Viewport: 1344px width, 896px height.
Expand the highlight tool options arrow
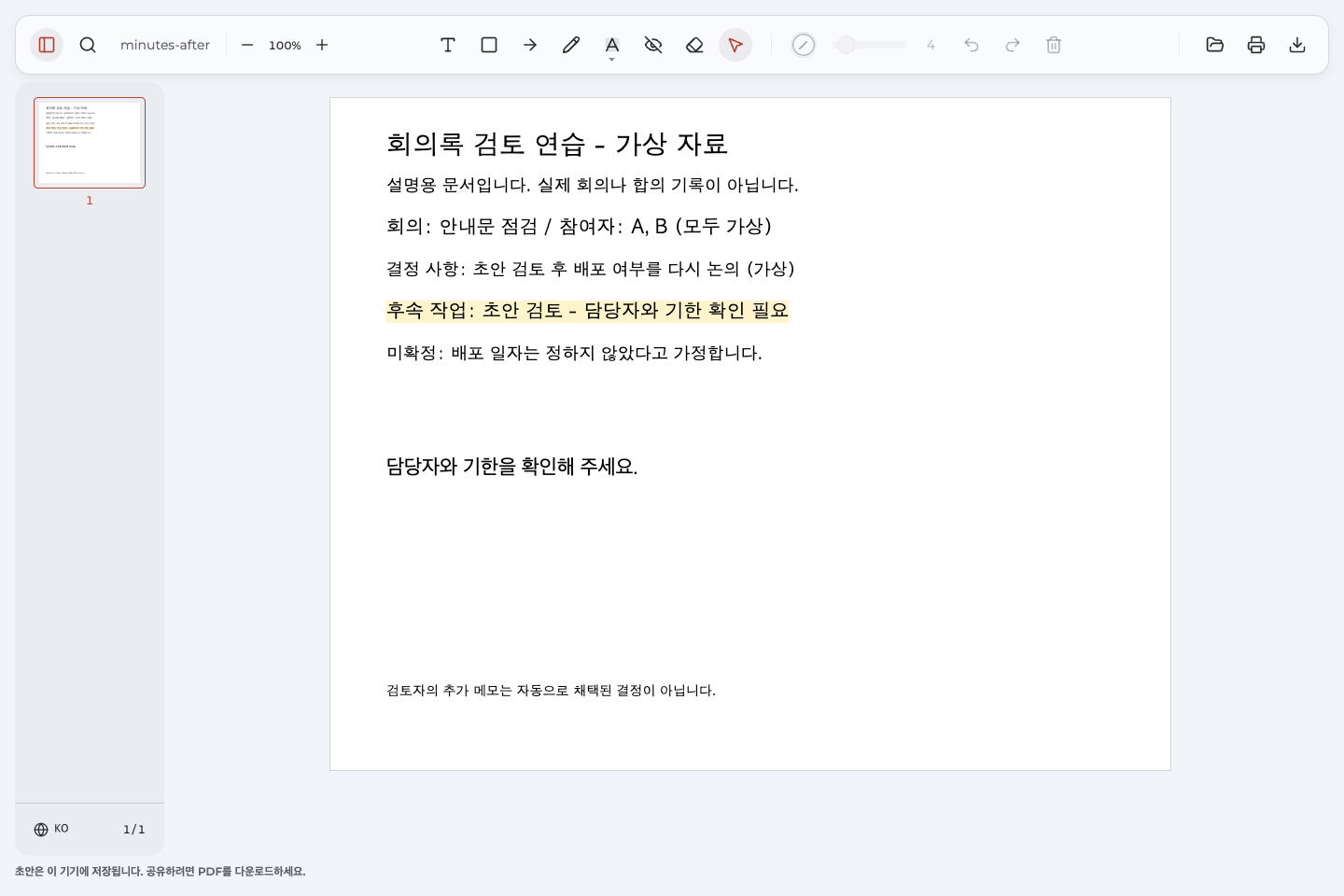pos(612,60)
